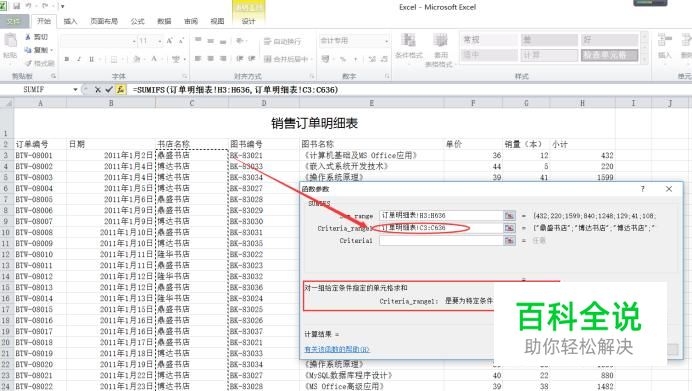Switch to the Home (开始) tab
692x391 pixels.
click(44, 21)
